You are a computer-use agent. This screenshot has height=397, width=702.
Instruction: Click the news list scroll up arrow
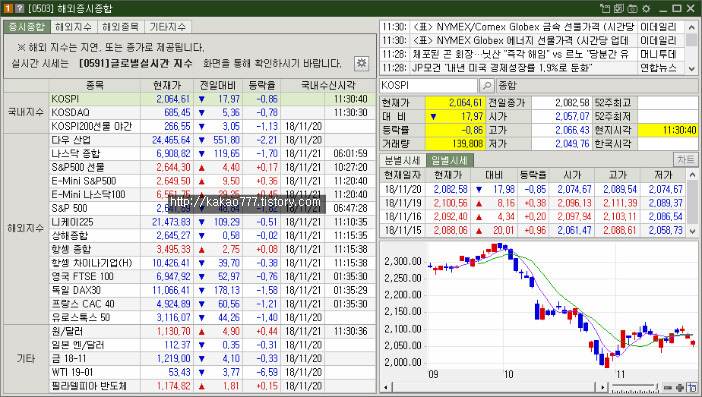pyautogui.click(x=692, y=27)
